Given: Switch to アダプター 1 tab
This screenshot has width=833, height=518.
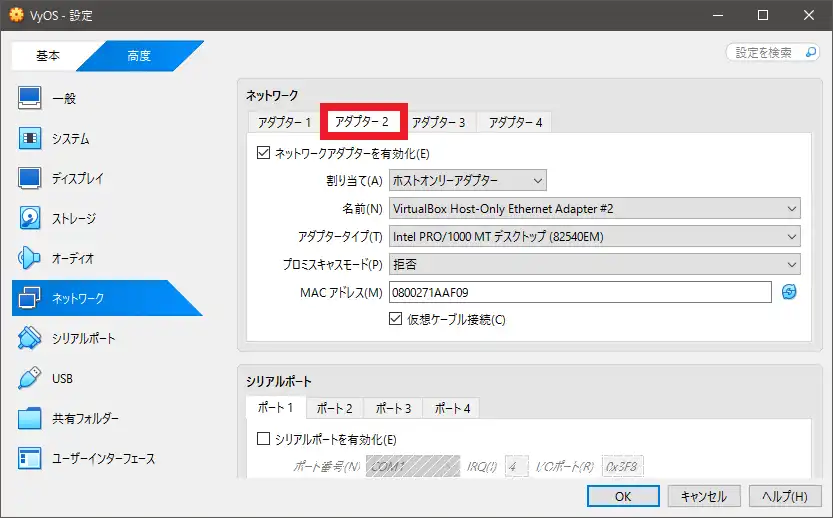Looking at the screenshot, I should pos(284,123).
